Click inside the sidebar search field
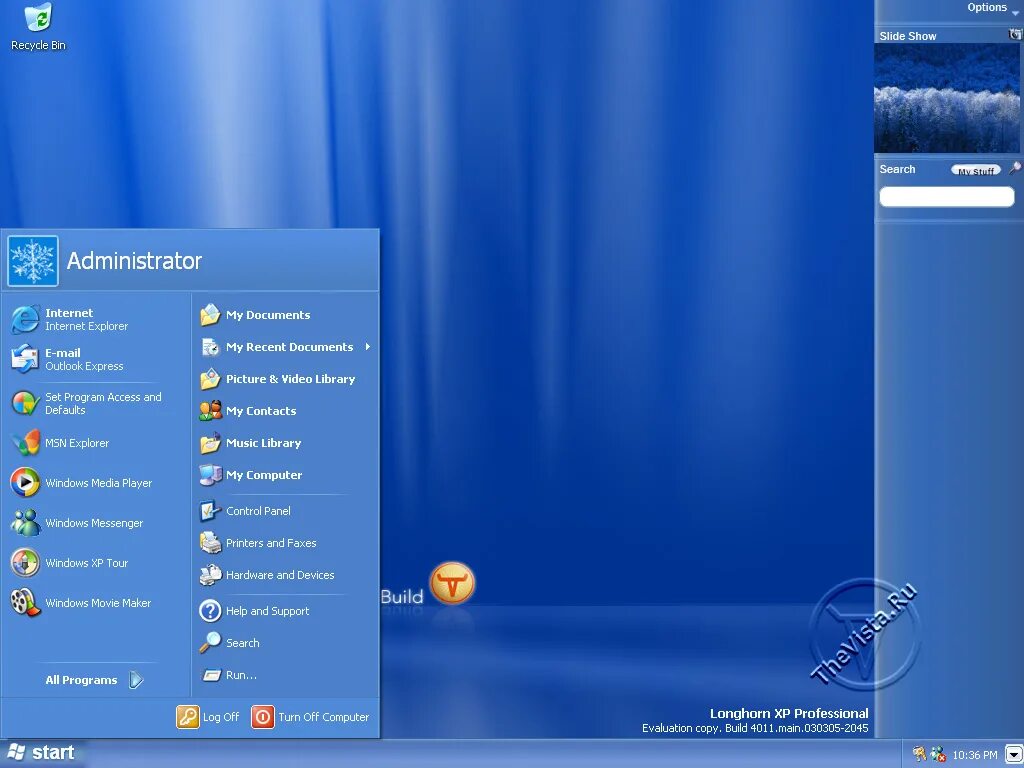 946,196
